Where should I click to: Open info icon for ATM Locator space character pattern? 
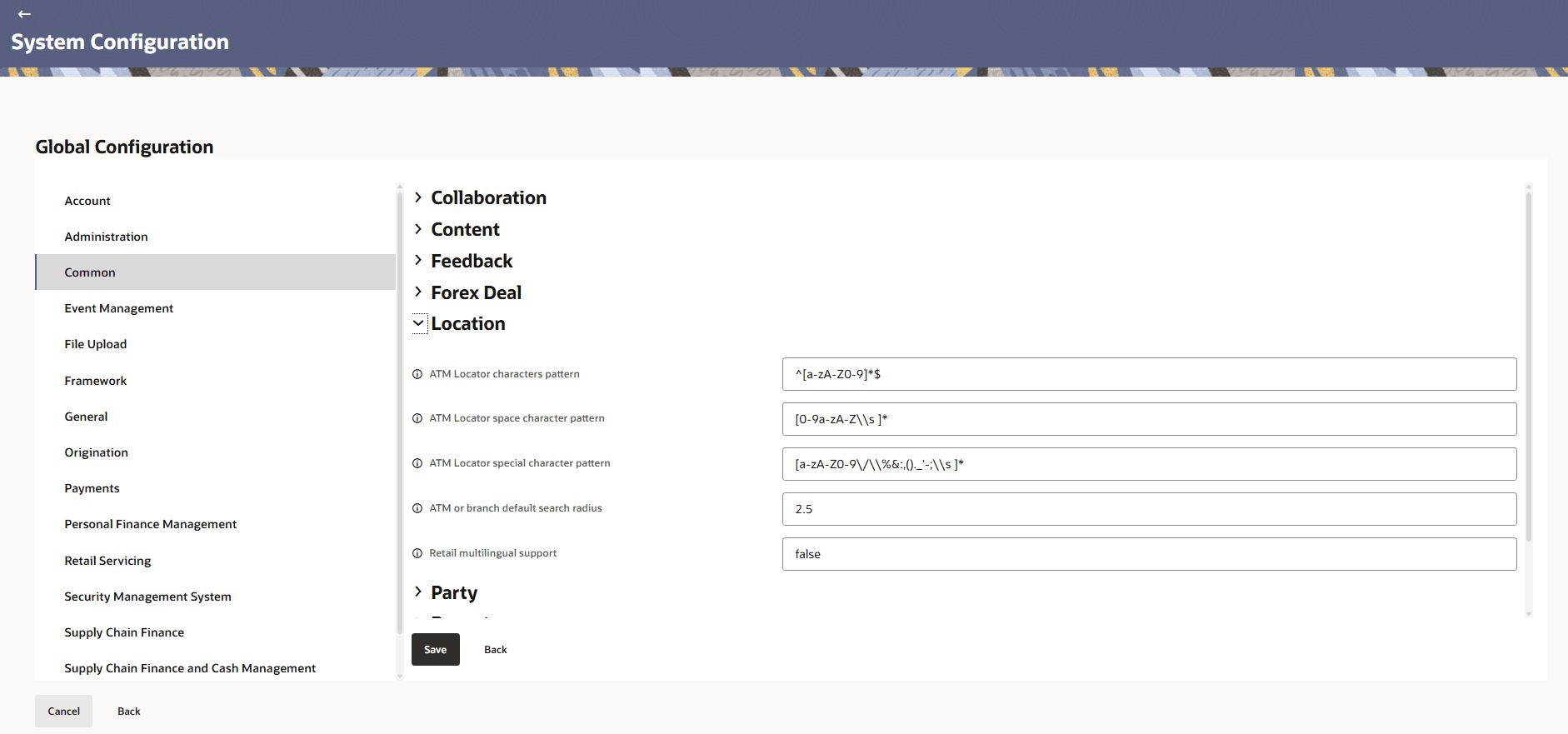[417, 418]
